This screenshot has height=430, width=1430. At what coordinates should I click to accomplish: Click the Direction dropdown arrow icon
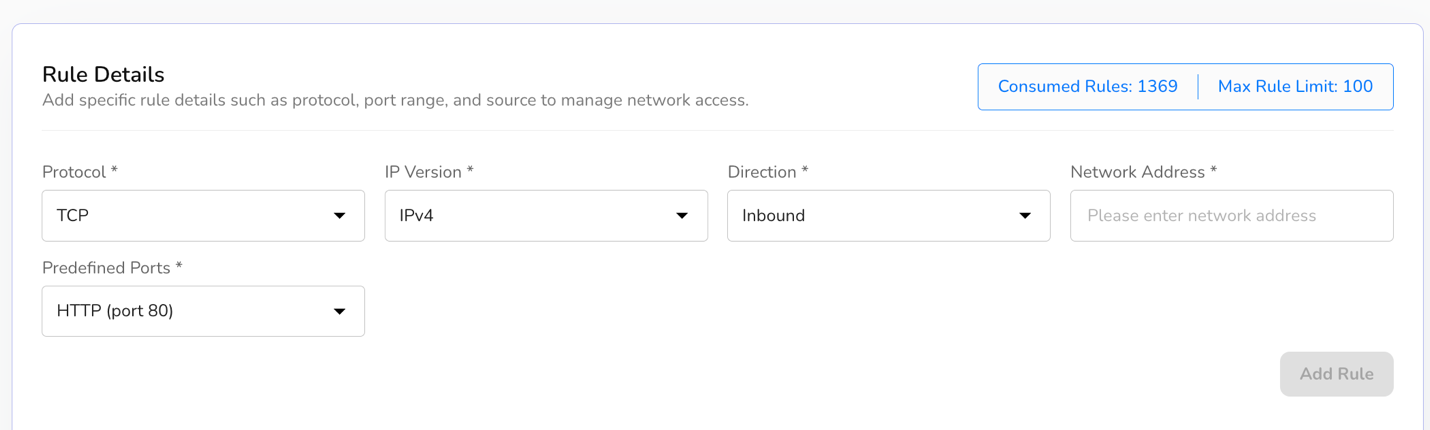pos(1025,216)
